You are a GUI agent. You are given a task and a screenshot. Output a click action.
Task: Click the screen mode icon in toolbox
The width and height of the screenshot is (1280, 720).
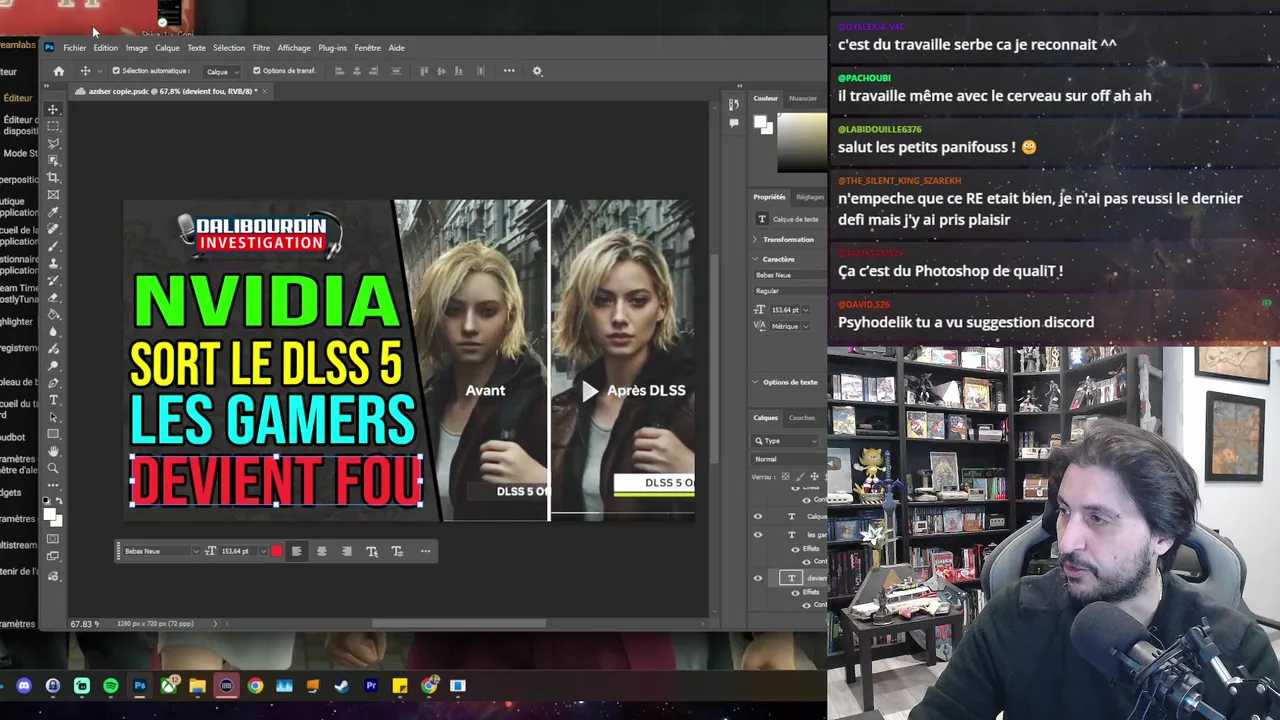[x=53, y=558]
